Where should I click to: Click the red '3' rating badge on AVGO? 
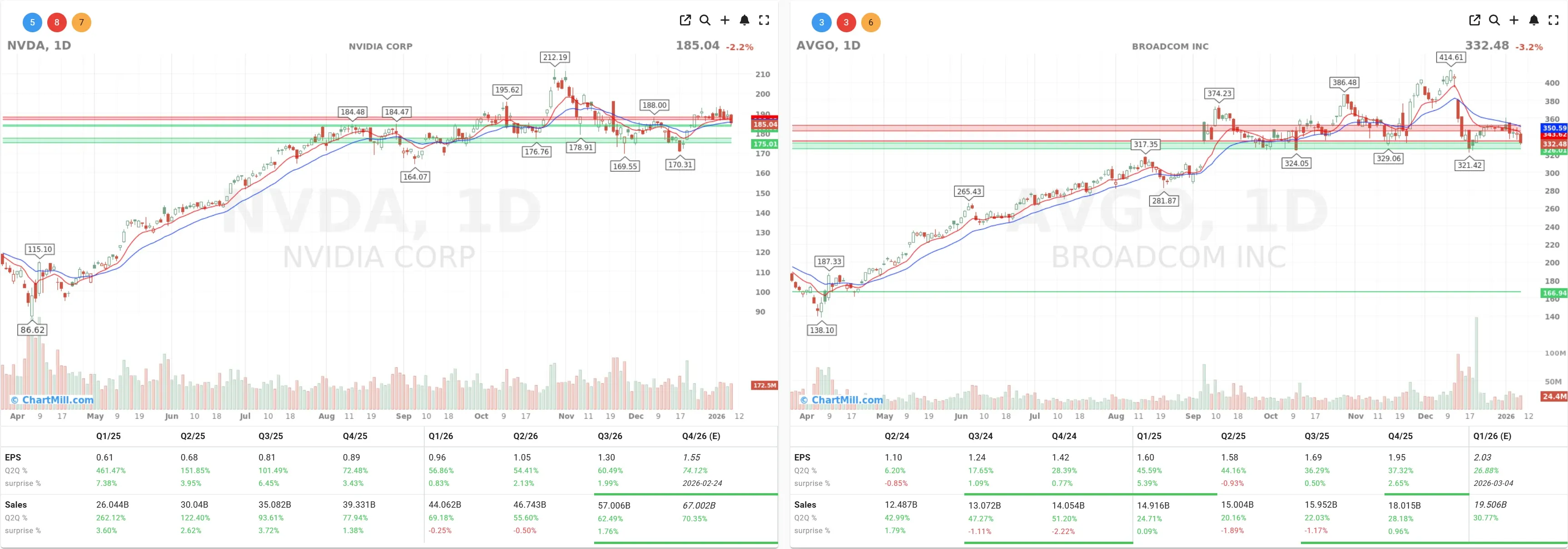(x=846, y=22)
